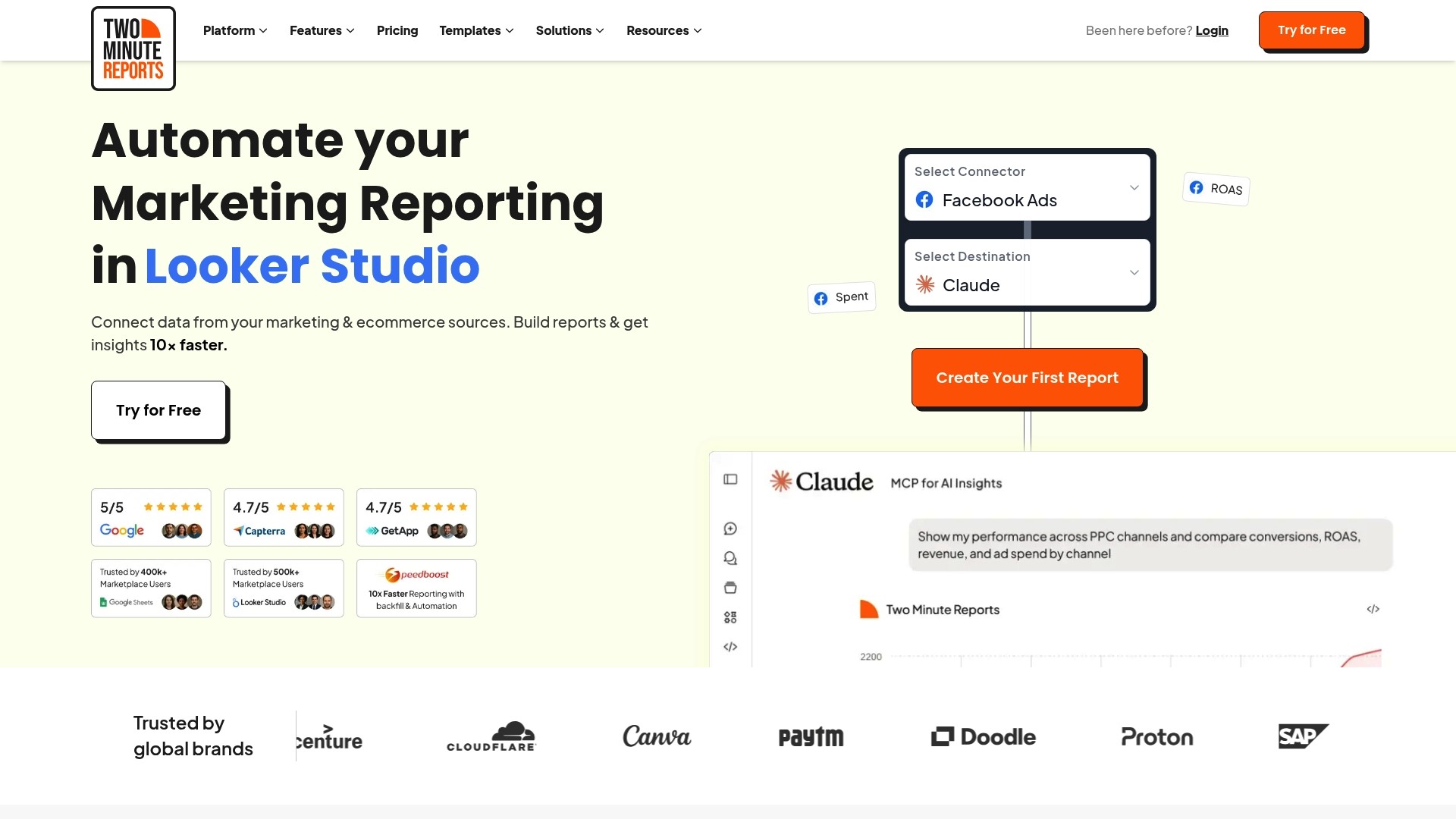Click the Cloudflare brand logo
Screen dimensions: 1456x819
(x=491, y=736)
